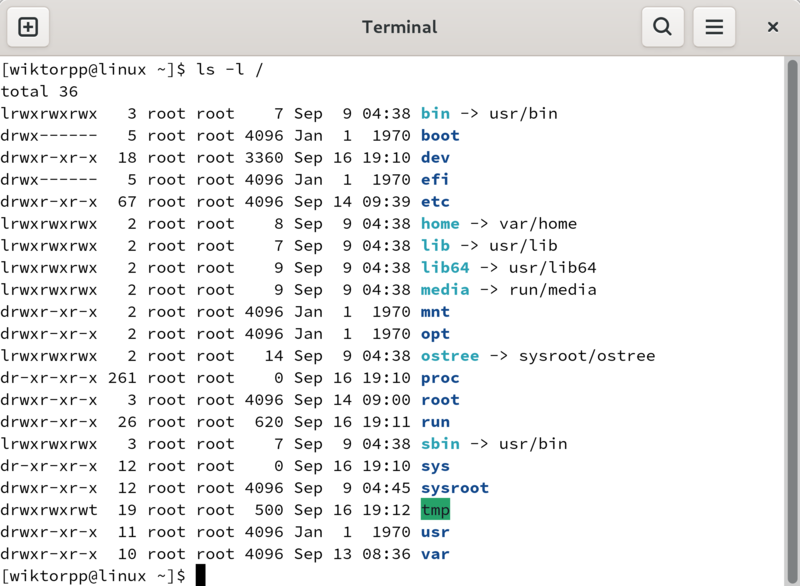Click the terminal cursor at the prompt
The width and height of the screenshot is (800, 586).
[201, 575]
